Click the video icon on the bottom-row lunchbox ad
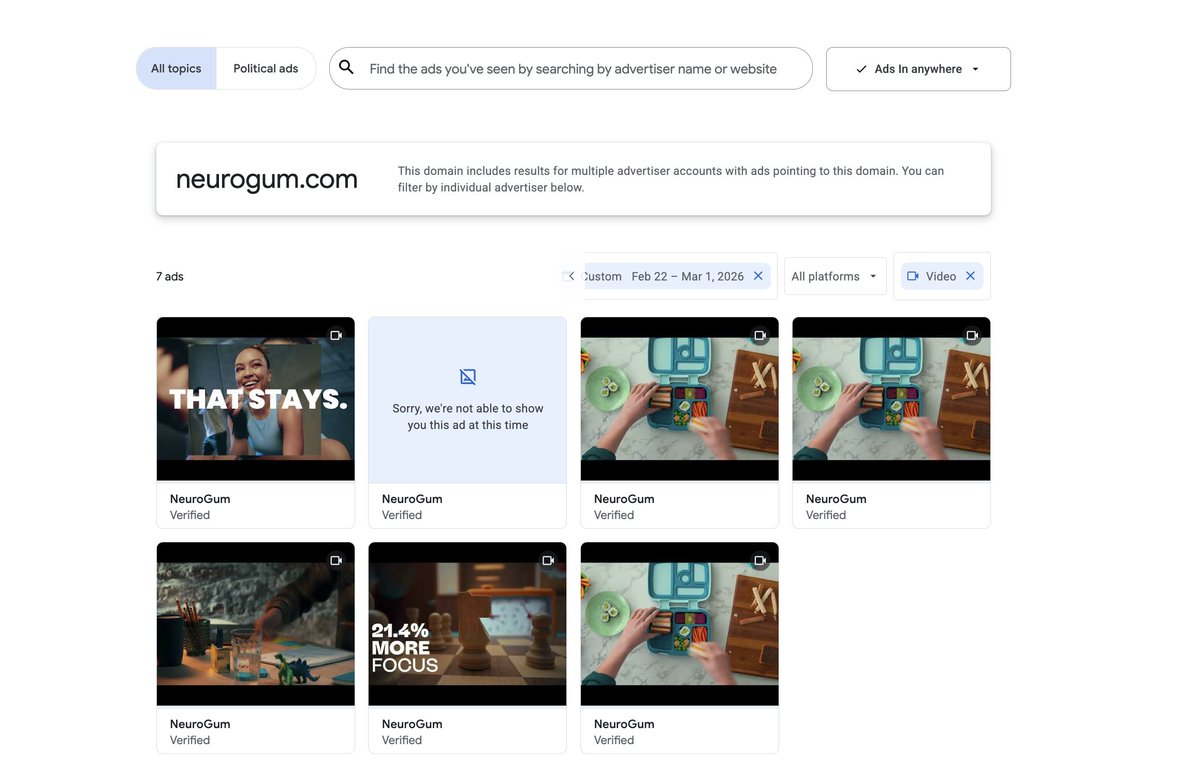Screen dimensions: 1200x770 760,560
